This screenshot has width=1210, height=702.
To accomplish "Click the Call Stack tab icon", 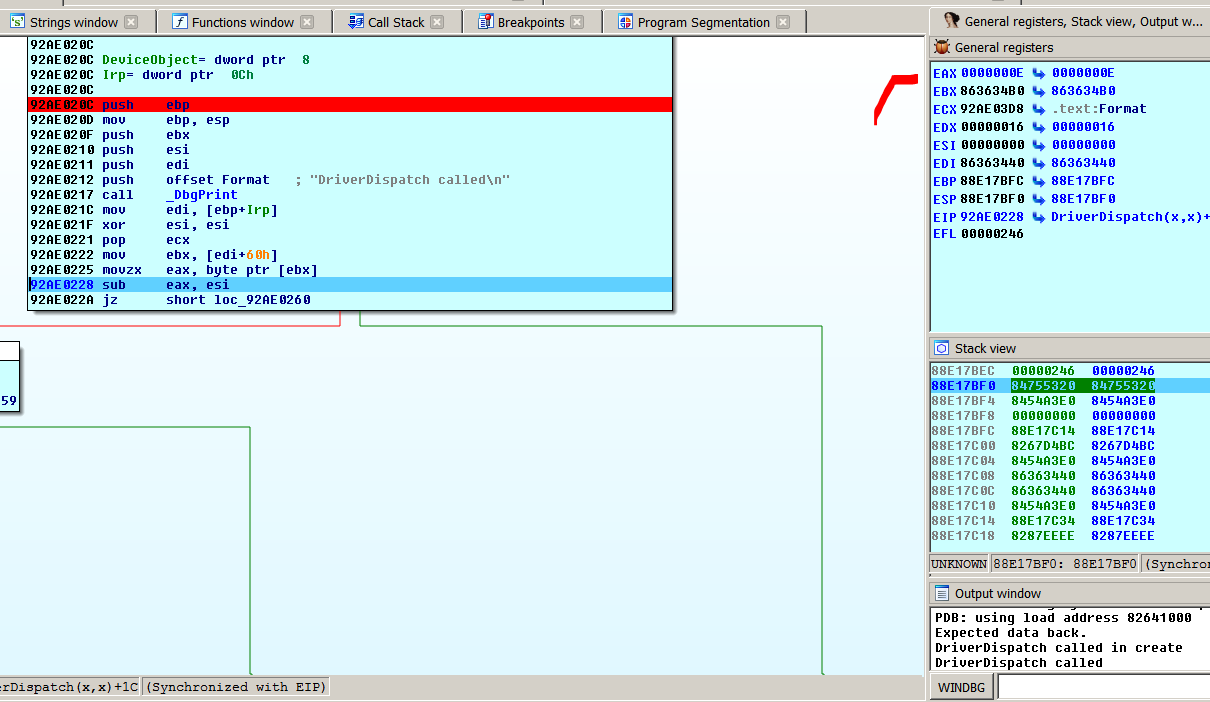I will (355, 22).
